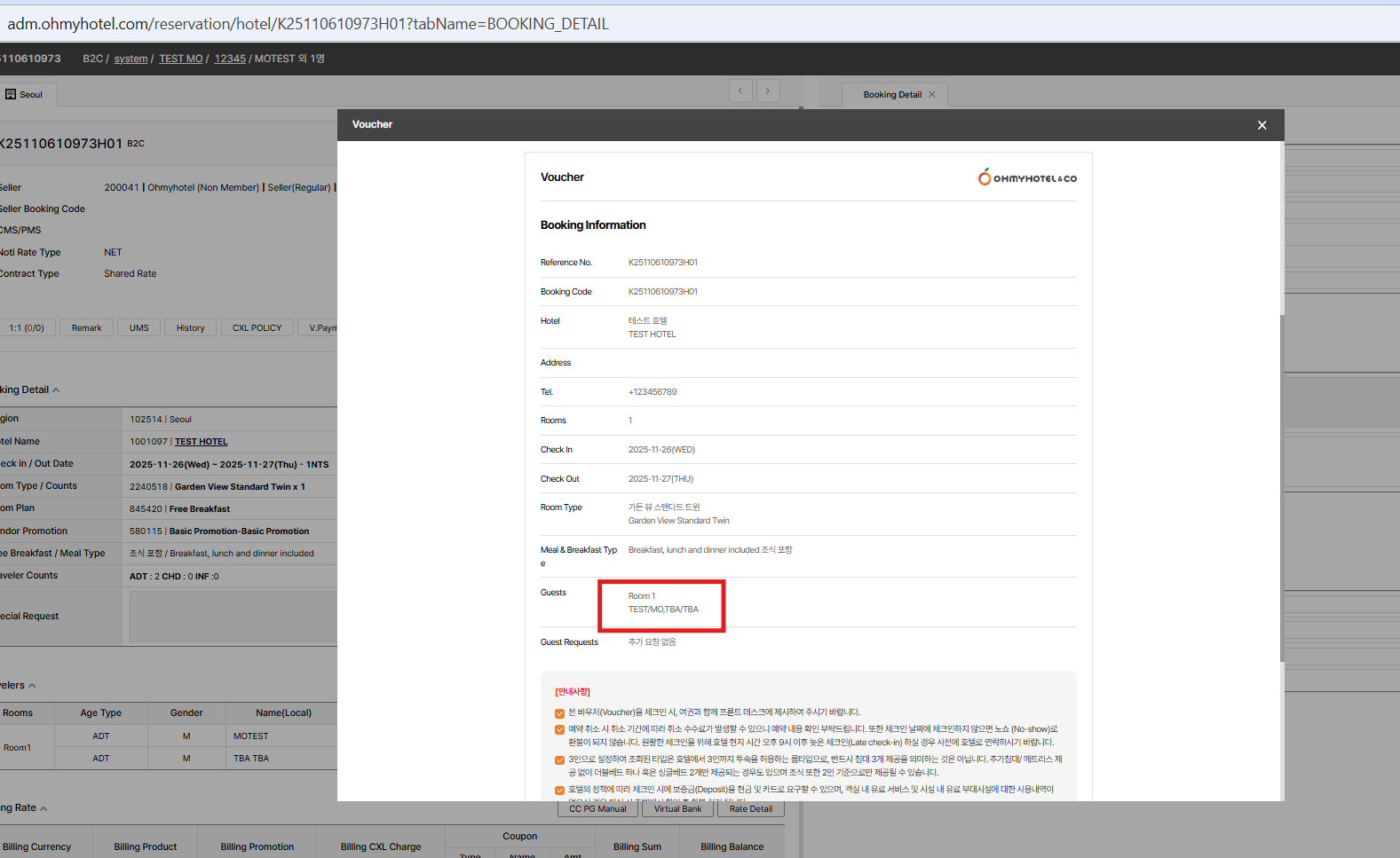Open the system breadcrumb link
1400x858 pixels.
pos(131,59)
